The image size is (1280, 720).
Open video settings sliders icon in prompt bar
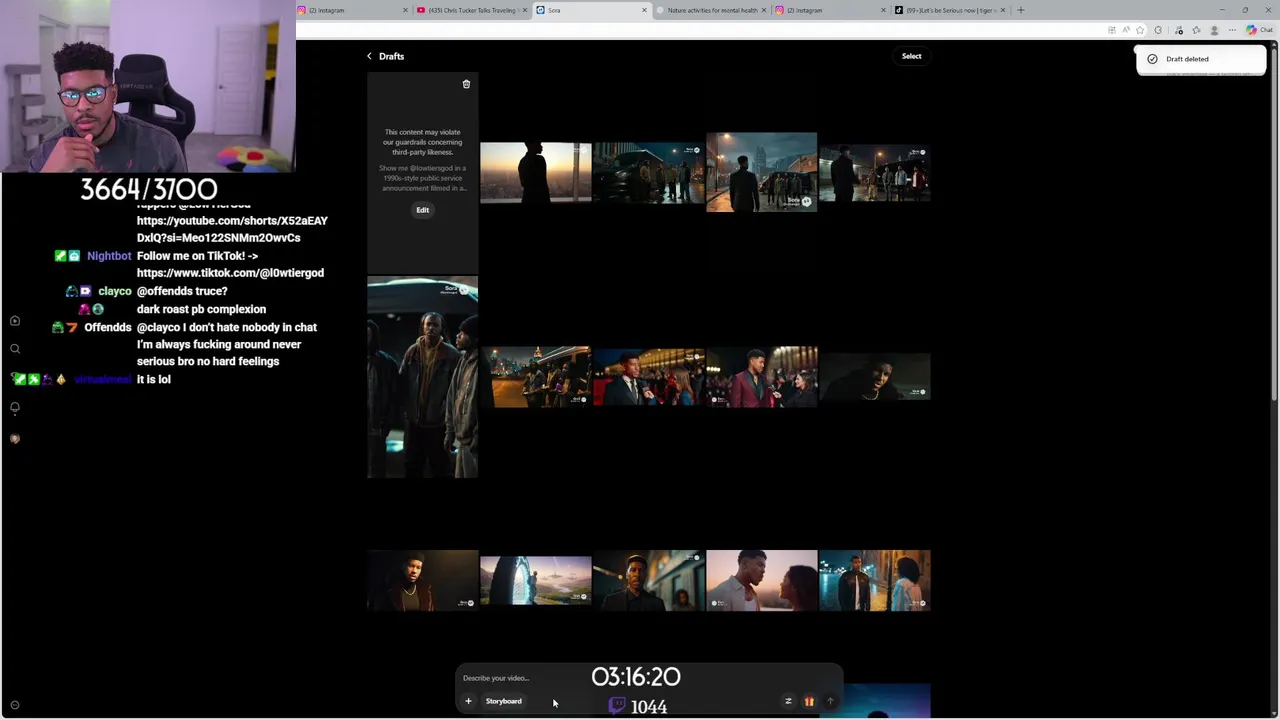(x=788, y=701)
